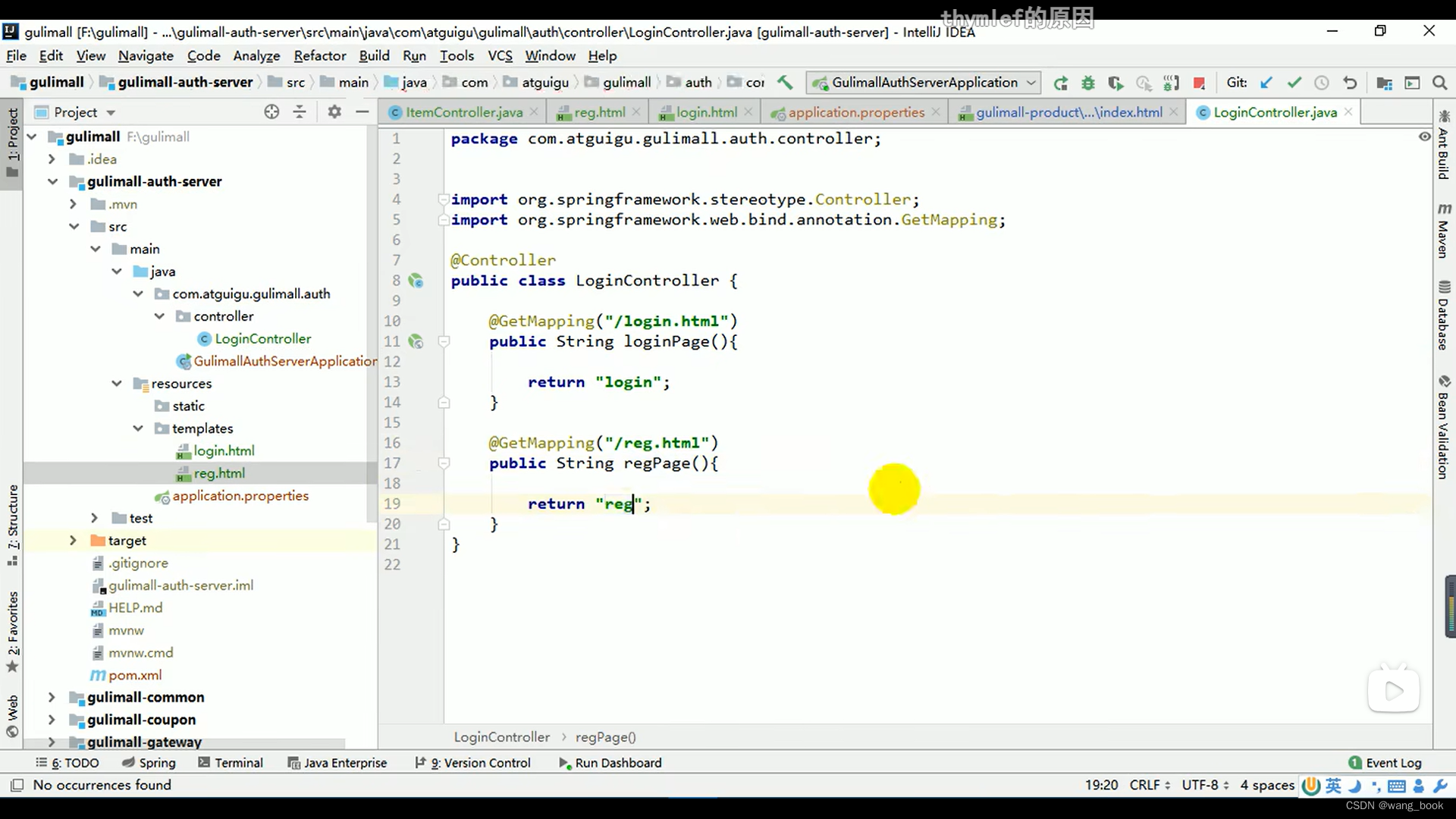
Task: Close the LoginController.java tab
Action: point(1348,111)
